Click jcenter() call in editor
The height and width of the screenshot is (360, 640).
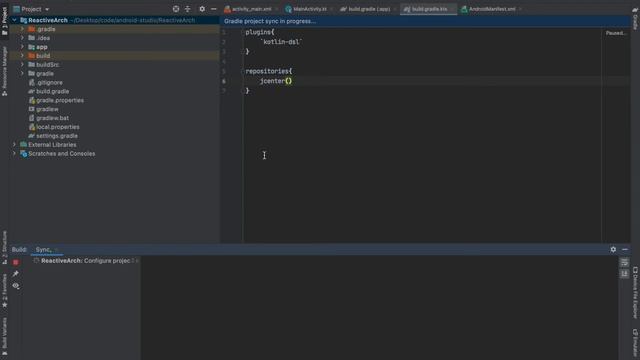click(276, 81)
